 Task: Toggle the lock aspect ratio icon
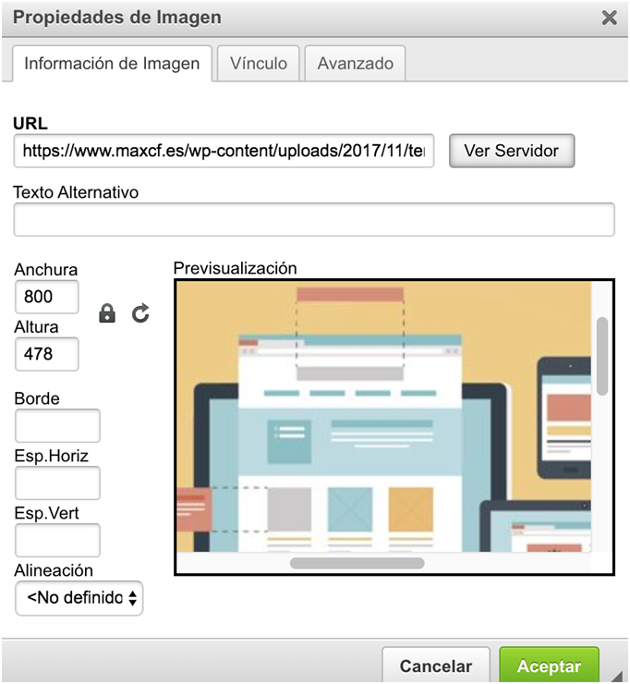coord(107,313)
